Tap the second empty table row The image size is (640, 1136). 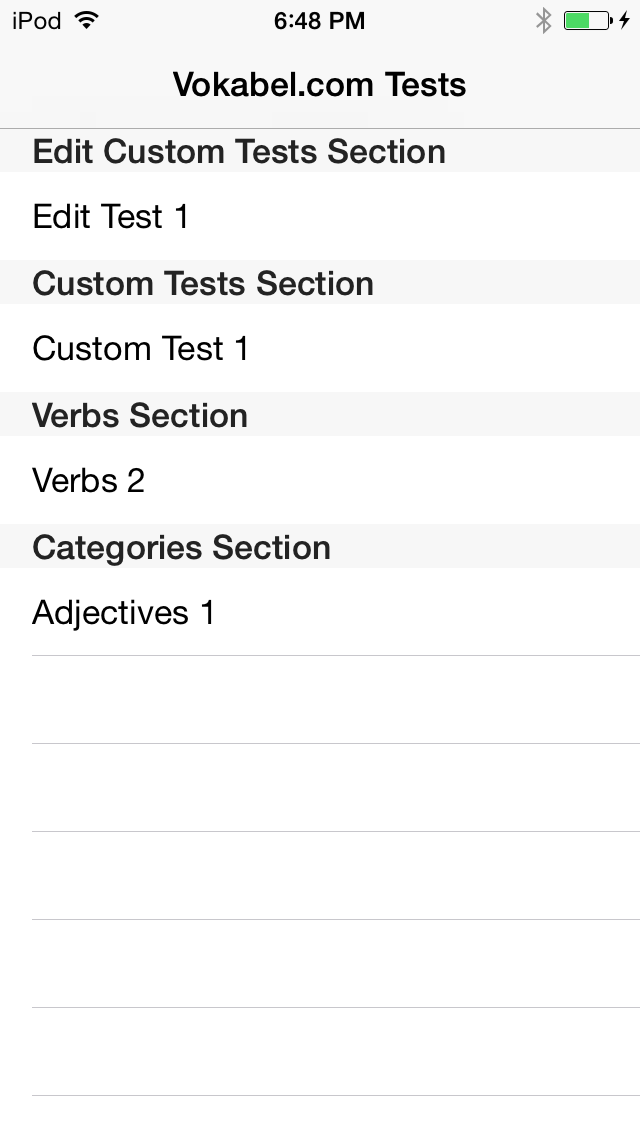[x=320, y=788]
